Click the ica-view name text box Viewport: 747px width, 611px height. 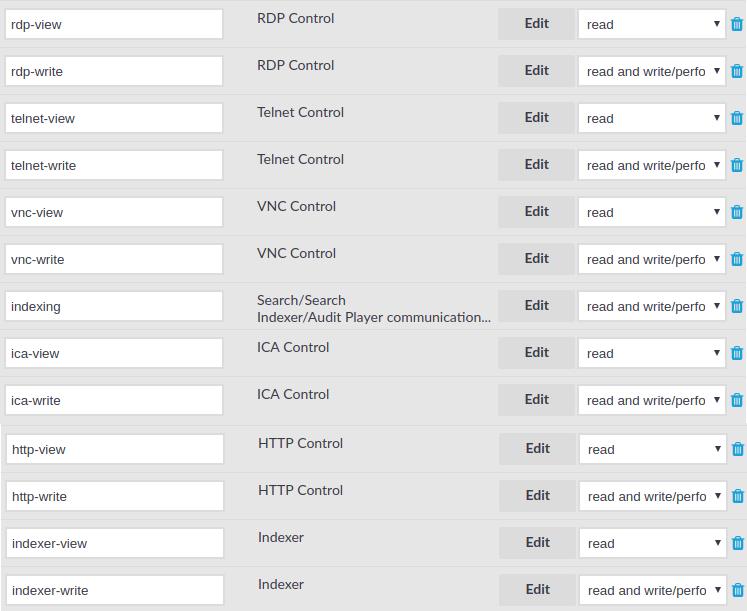(114, 353)
